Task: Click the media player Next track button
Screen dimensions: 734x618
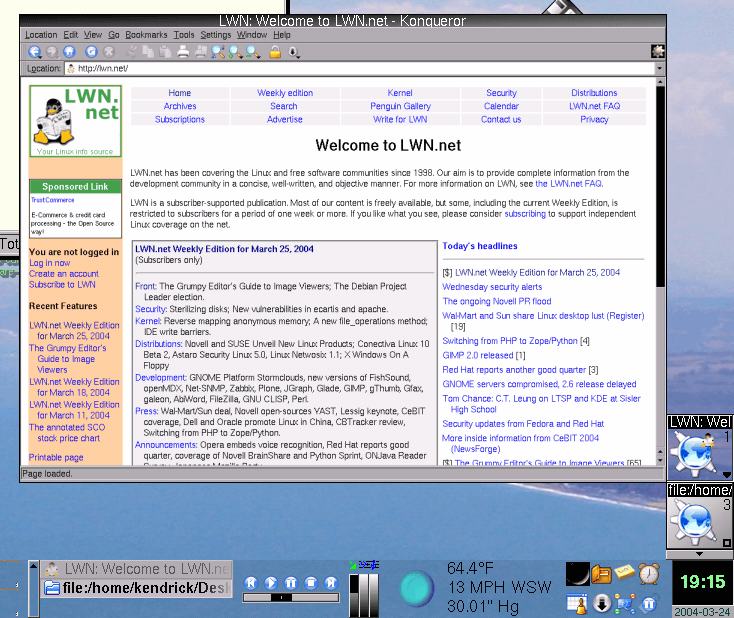Action: click(331, 582)
